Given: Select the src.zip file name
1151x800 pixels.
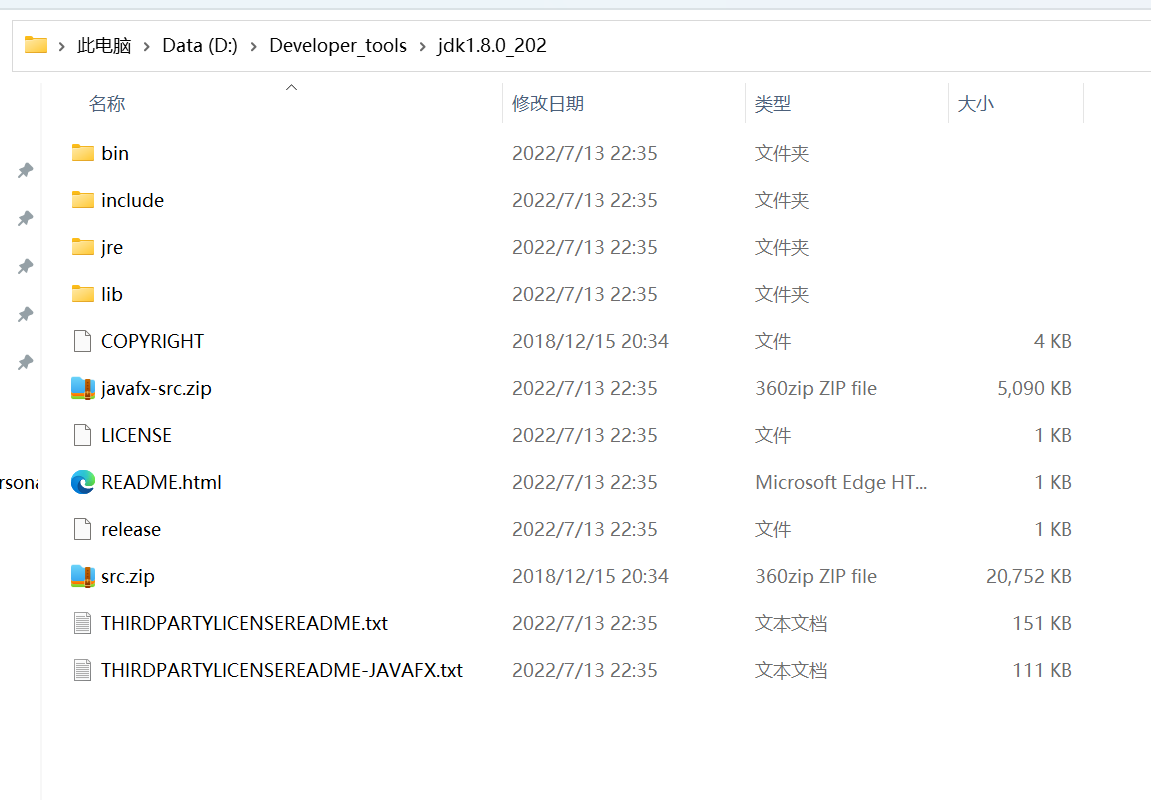Looking at the screenshot, I should [x=128, y=576].
